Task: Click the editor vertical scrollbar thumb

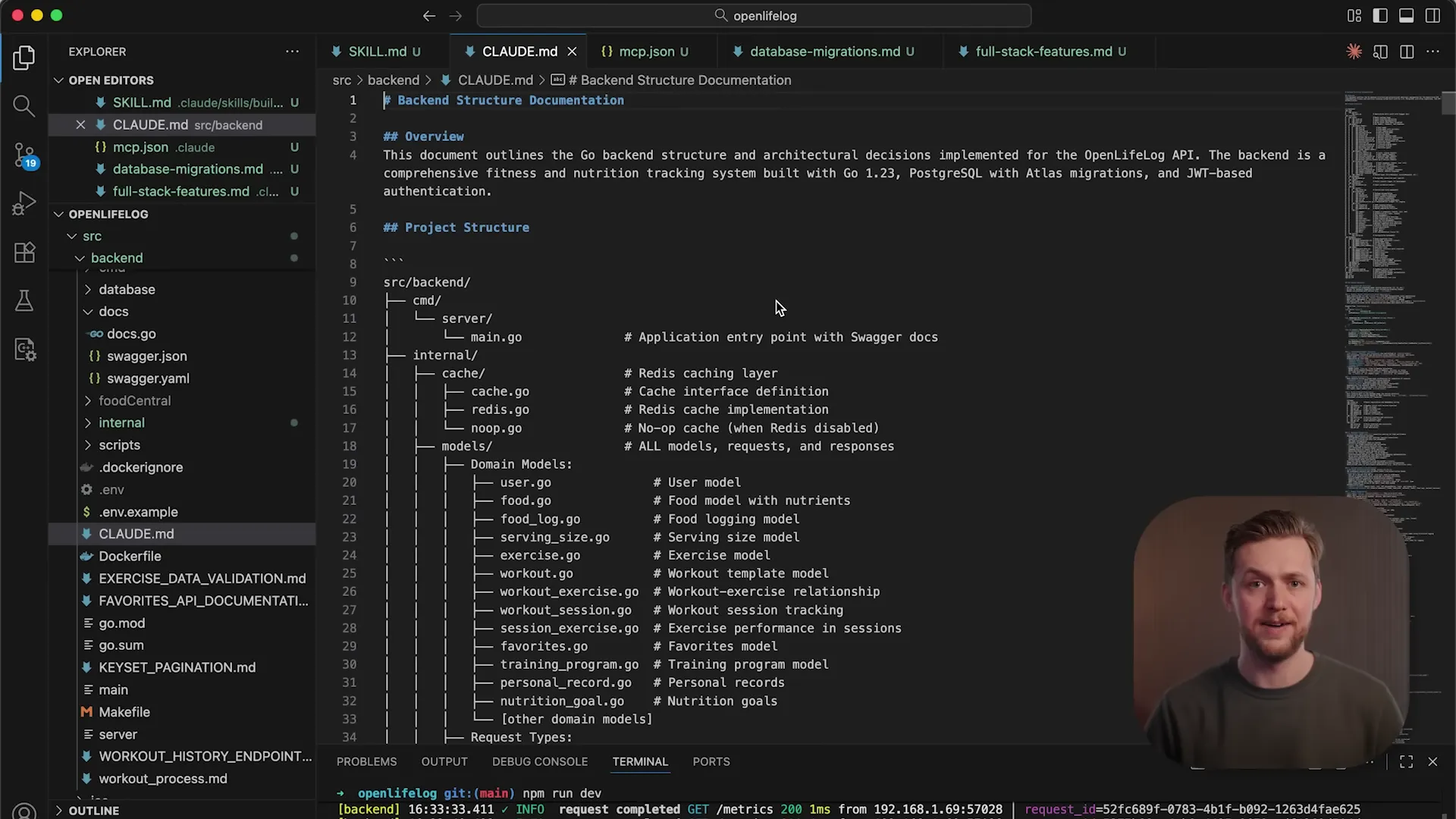Action: [1448, 102]
